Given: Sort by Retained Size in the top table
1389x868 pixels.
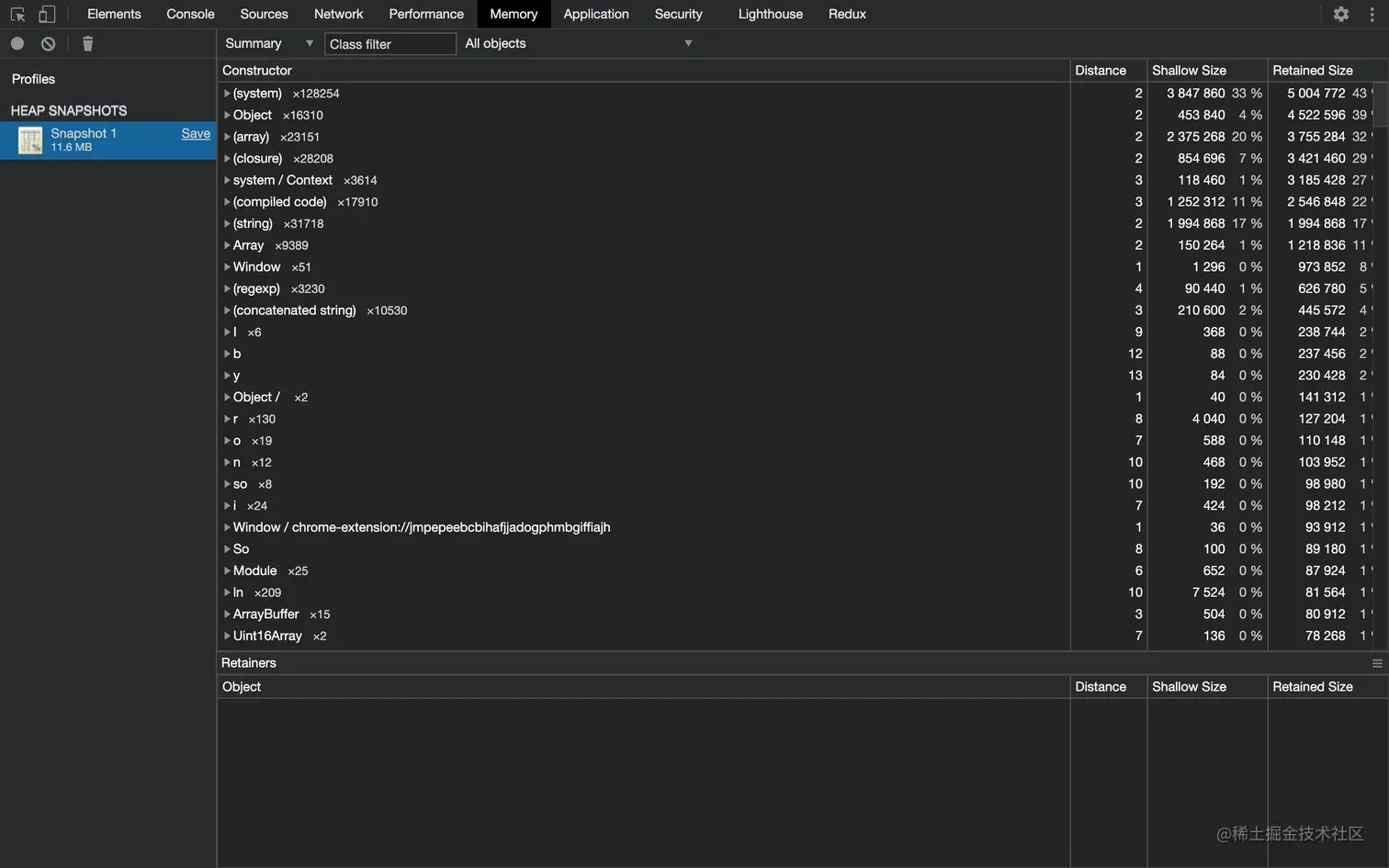Looking at the screenshot, I should pos(1327,71).
